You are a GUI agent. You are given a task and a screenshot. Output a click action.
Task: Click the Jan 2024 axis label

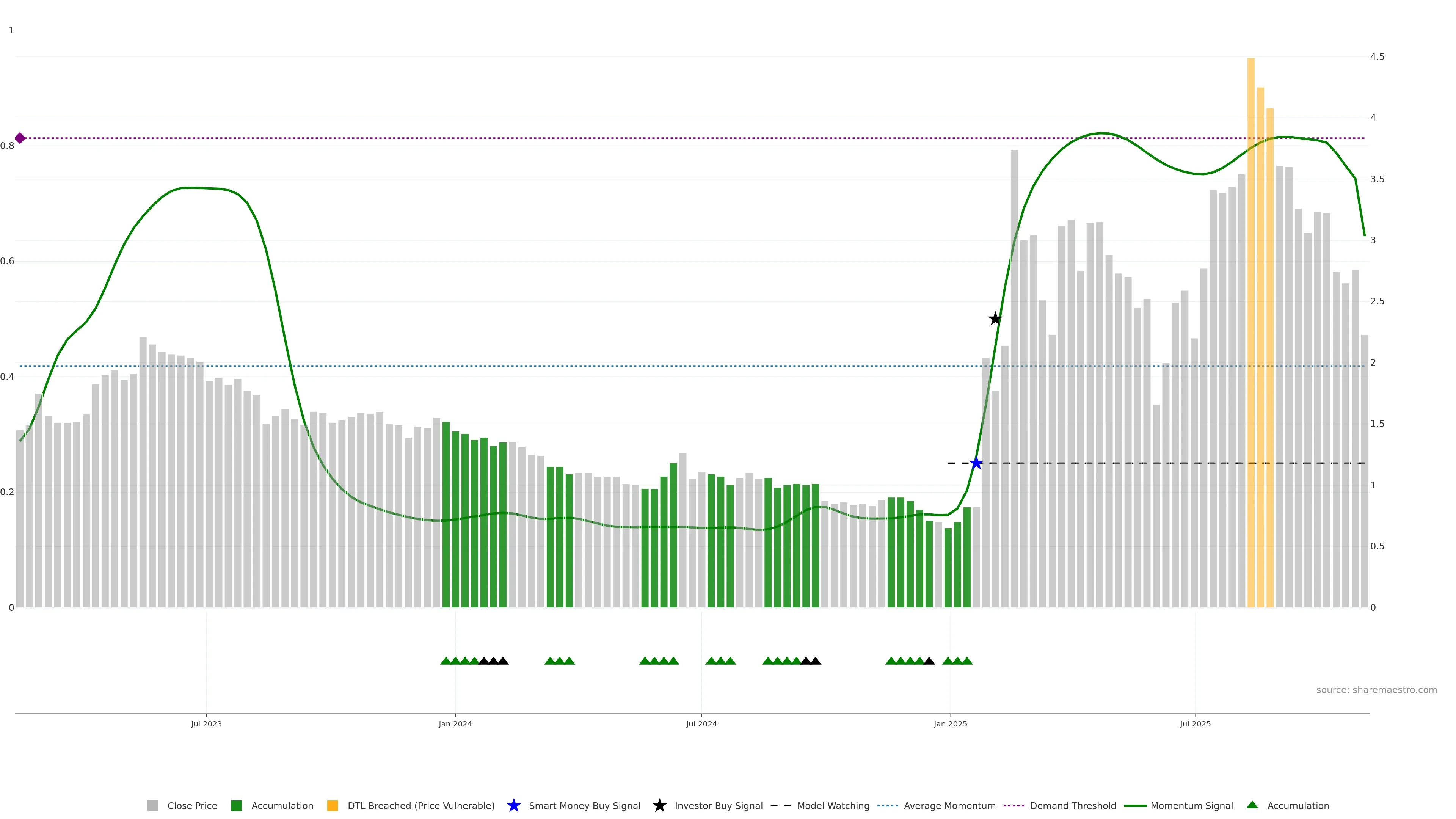point(455,723)
